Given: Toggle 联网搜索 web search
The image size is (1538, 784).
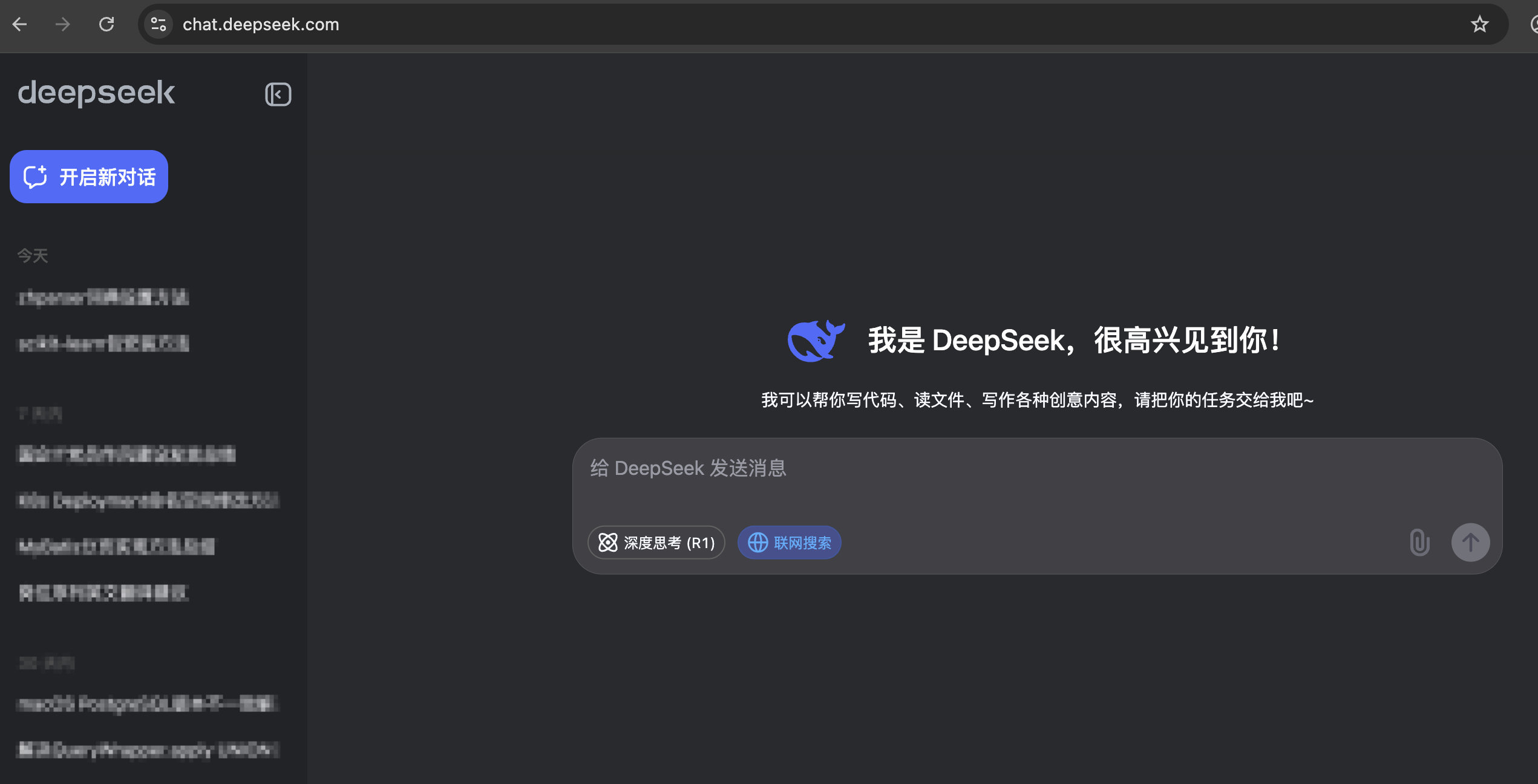Looking at the screenshot, I should click(x=789, y=543).
